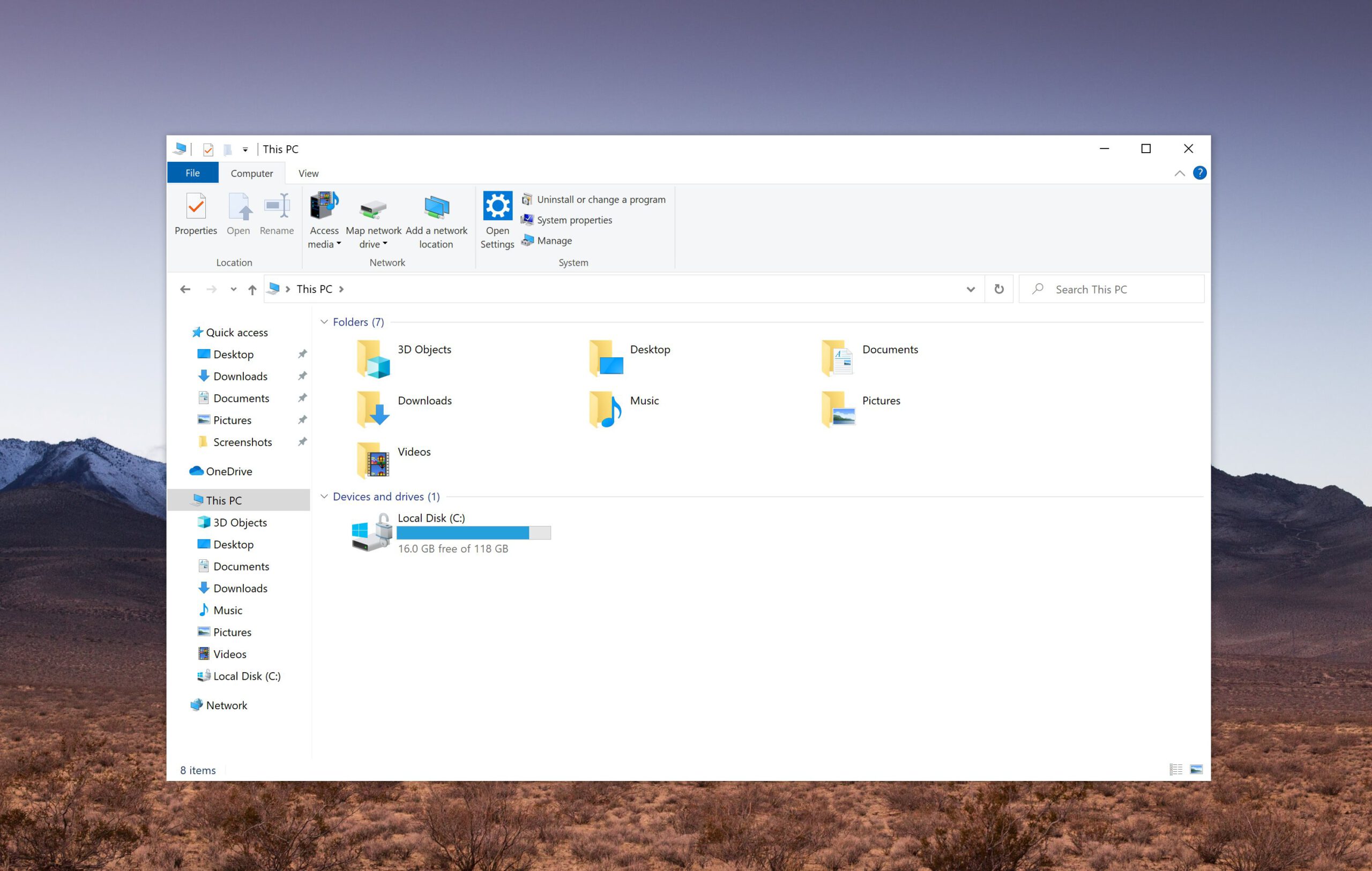The image size is (1372, 871).
Task: Refresh the current view
Action: click(999, 289)
